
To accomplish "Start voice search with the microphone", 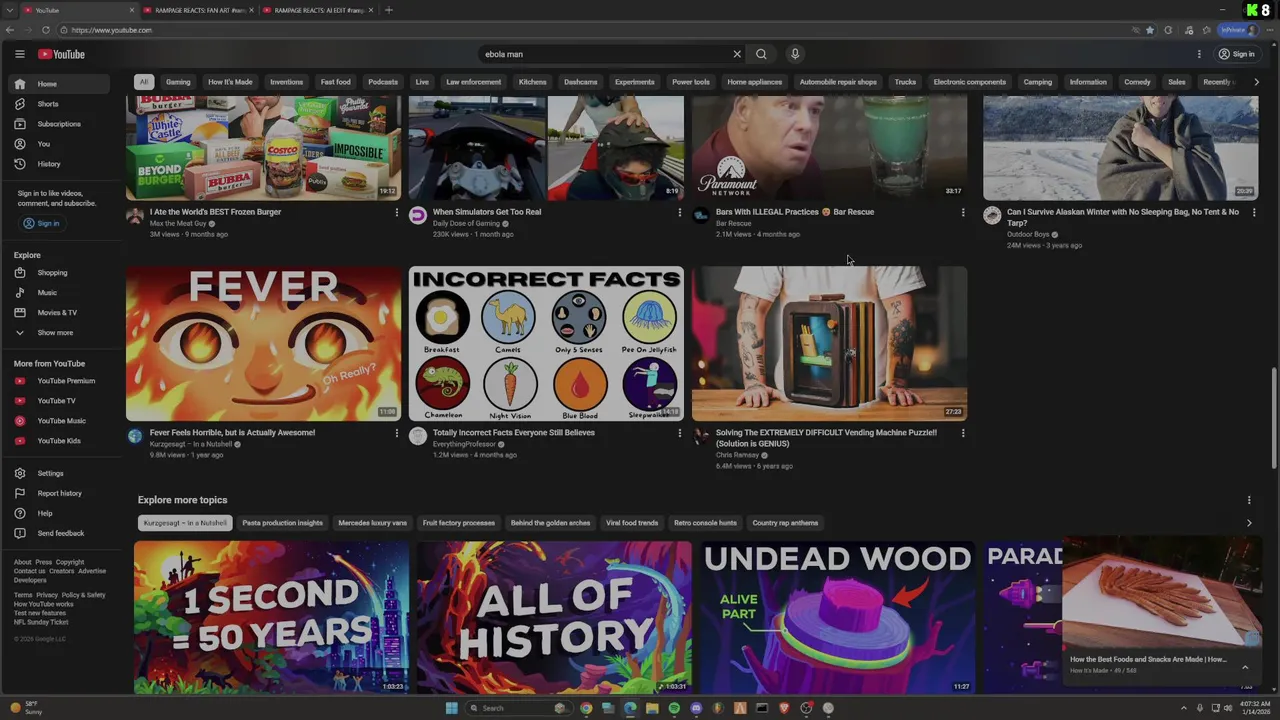I will (x=795, y=54).
